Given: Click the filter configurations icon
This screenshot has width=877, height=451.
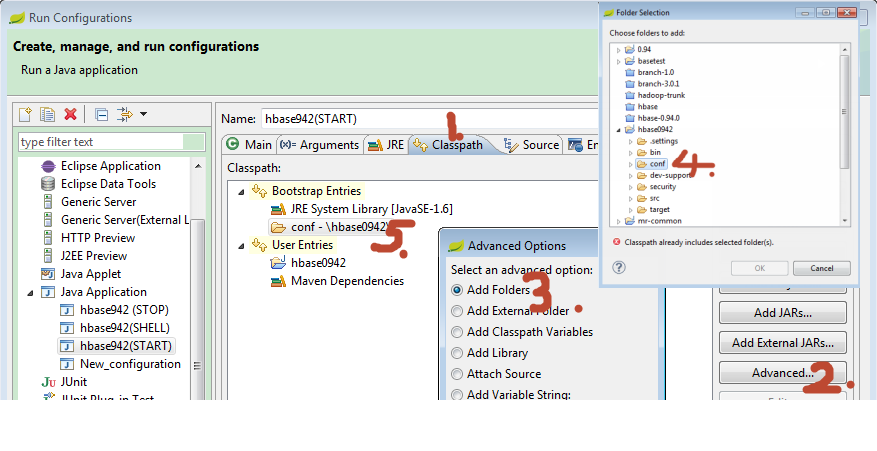Looking at the screenshot, I should 125,114.
